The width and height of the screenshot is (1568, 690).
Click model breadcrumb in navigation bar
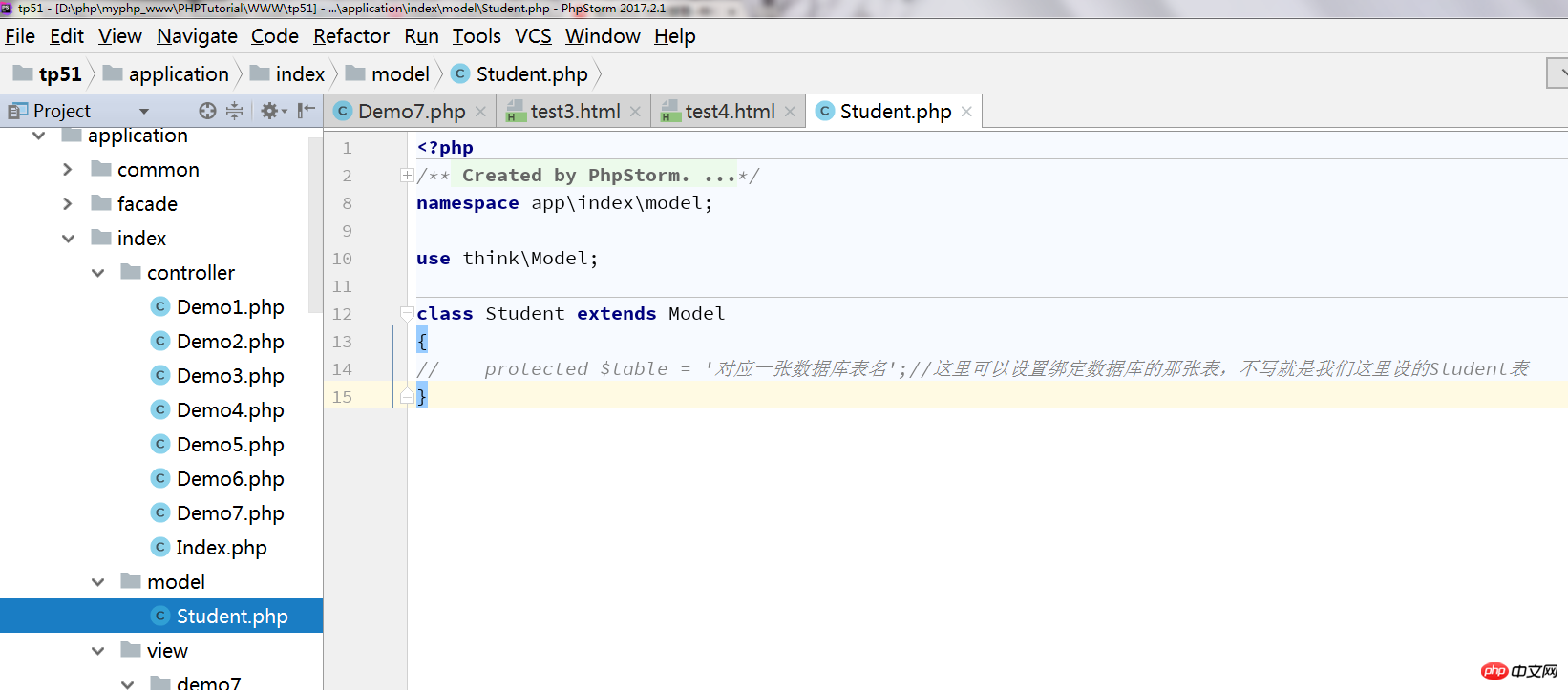click(x=388, y=73)
